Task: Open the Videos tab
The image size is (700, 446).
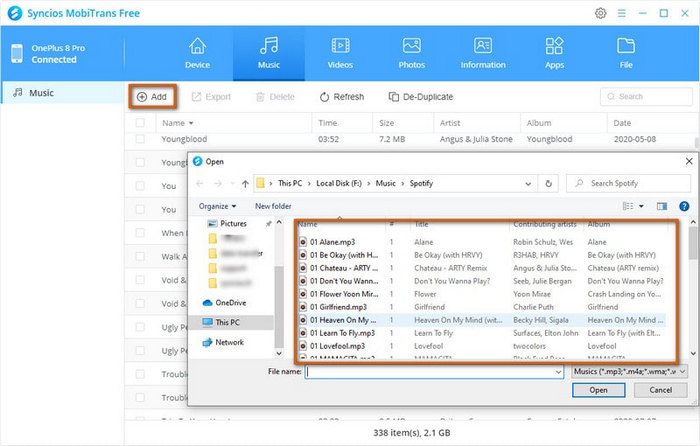Action: 340,54
